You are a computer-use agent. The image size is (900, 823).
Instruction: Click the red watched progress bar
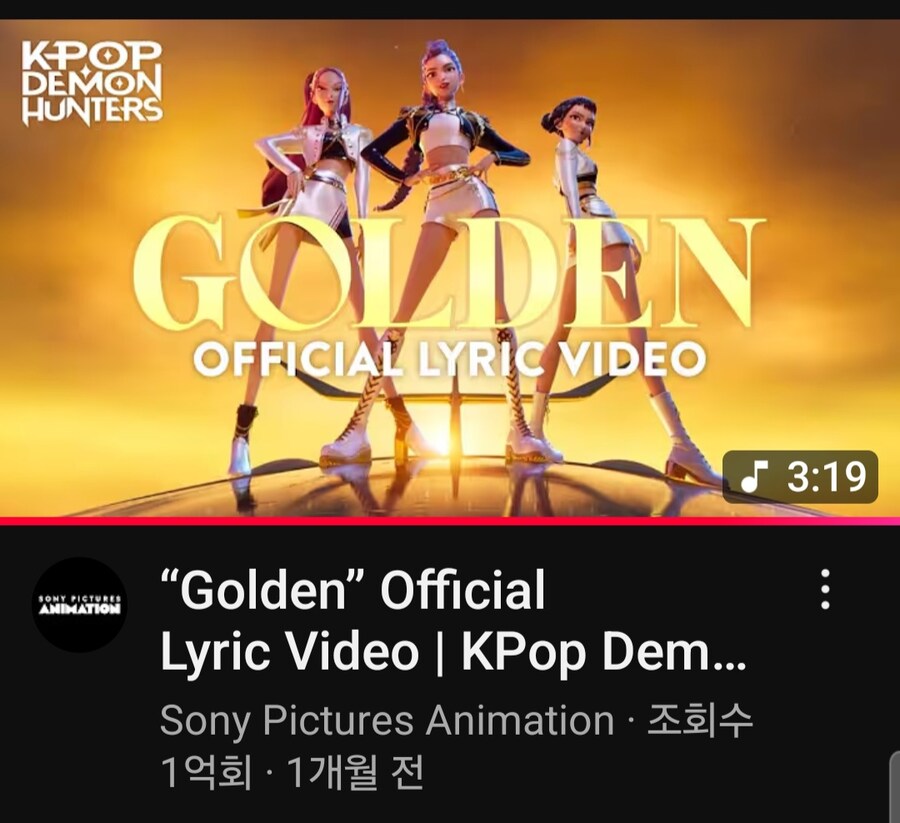tap(450, 521)
